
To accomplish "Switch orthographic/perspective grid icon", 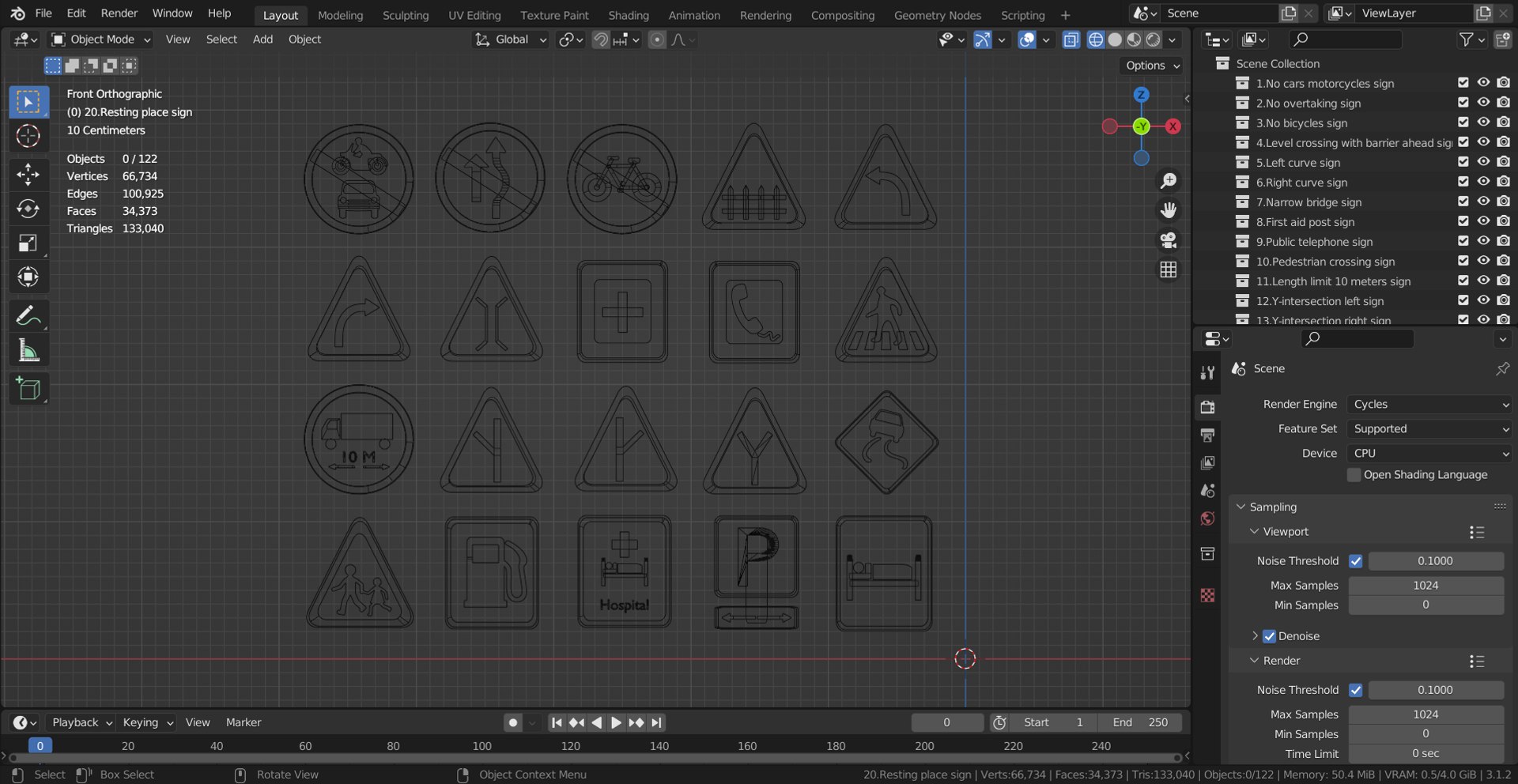I will [1168, 269].
